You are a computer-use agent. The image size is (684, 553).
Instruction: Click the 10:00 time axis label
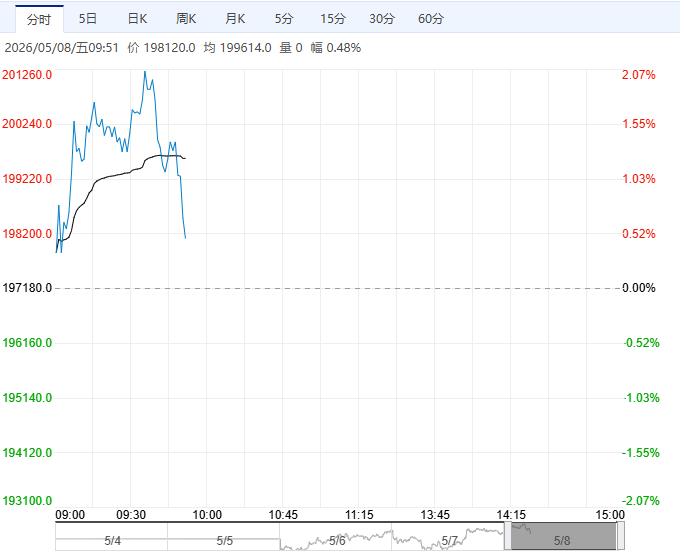(x=207, y=515)
